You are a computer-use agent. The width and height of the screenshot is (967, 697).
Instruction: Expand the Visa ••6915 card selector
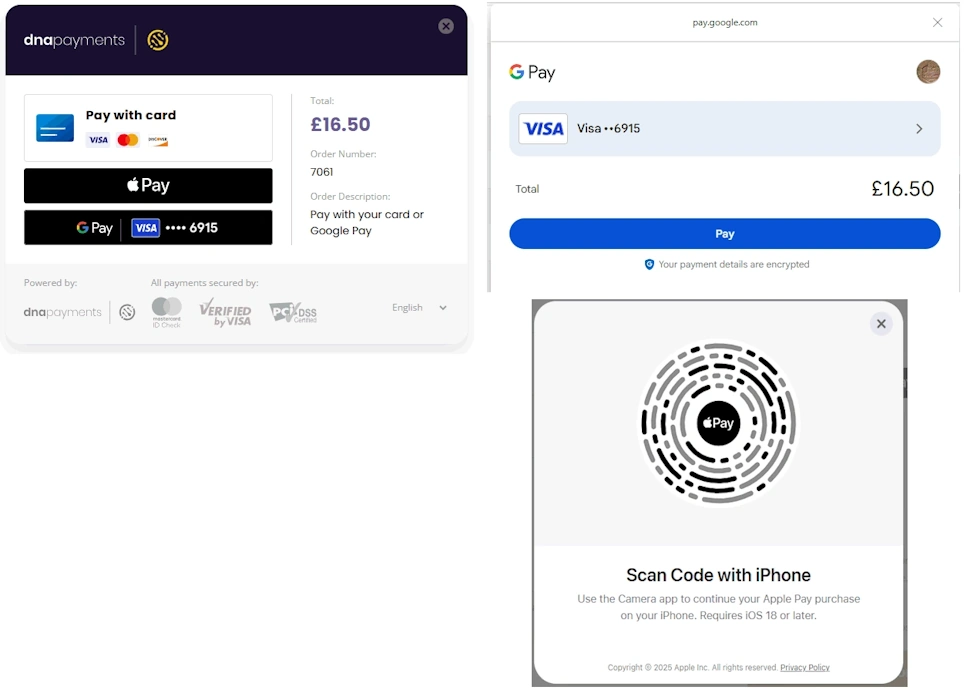point(725,129)
